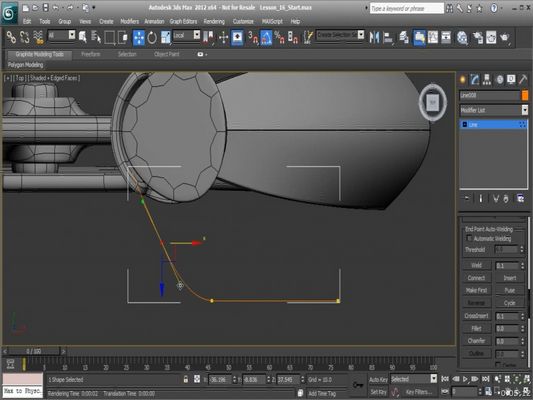Viewport: 533px width, 400px height.
Task: Click the Render teapot icon
Action: click(x=505, y=37)
